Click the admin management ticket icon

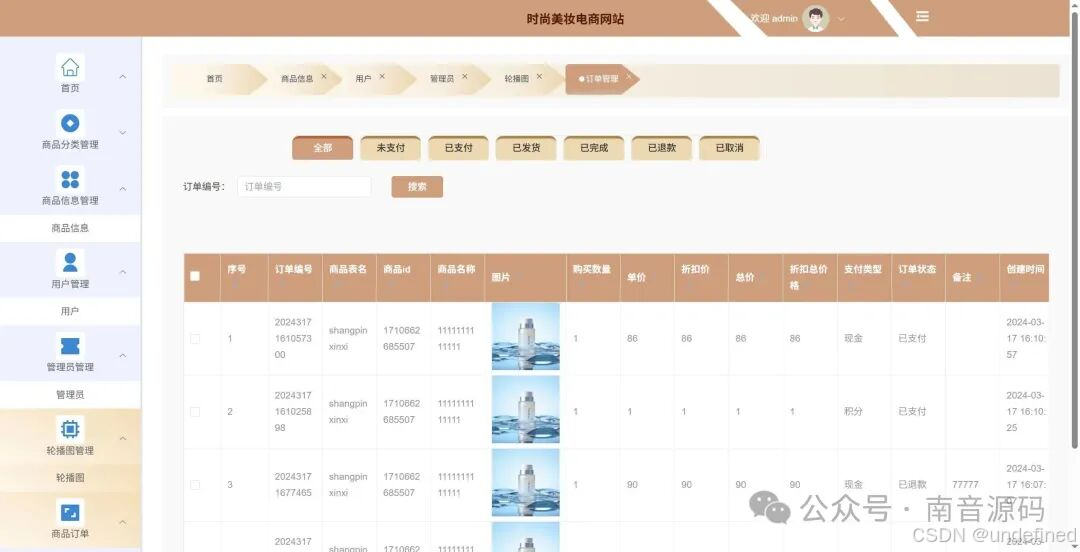pos(70,345)
